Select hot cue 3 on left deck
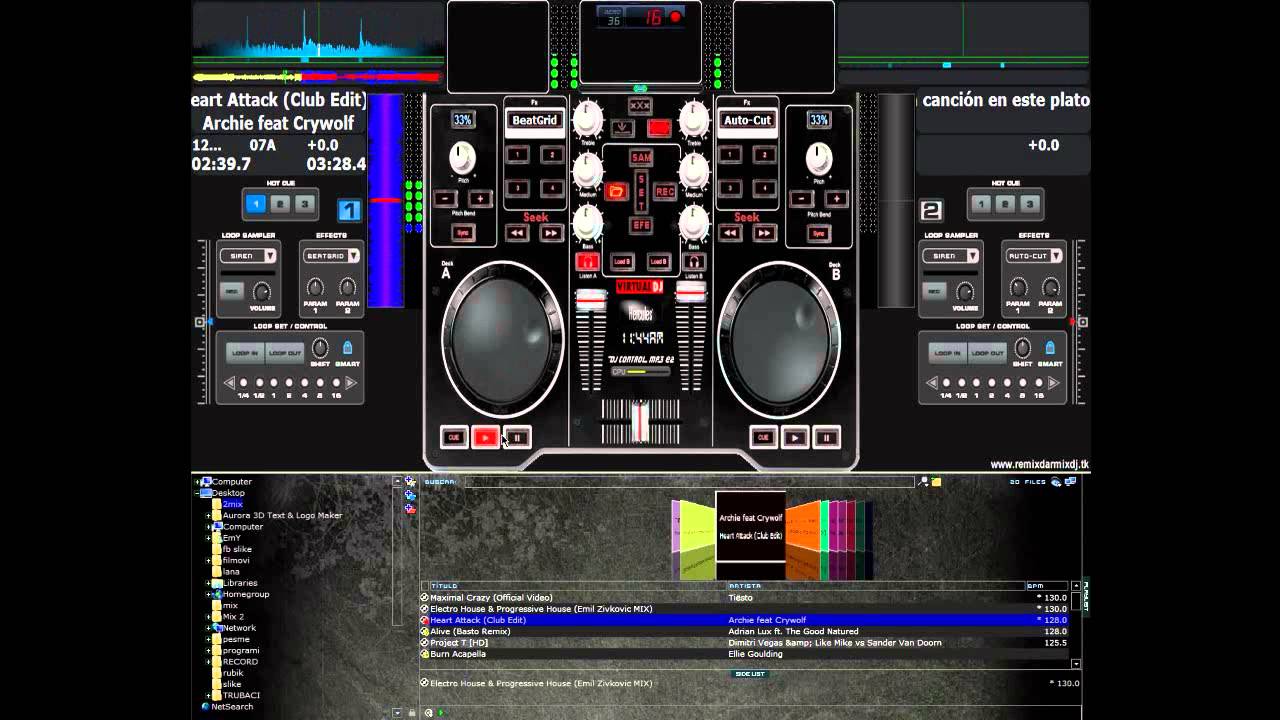1280x720 pixels. 304,204
